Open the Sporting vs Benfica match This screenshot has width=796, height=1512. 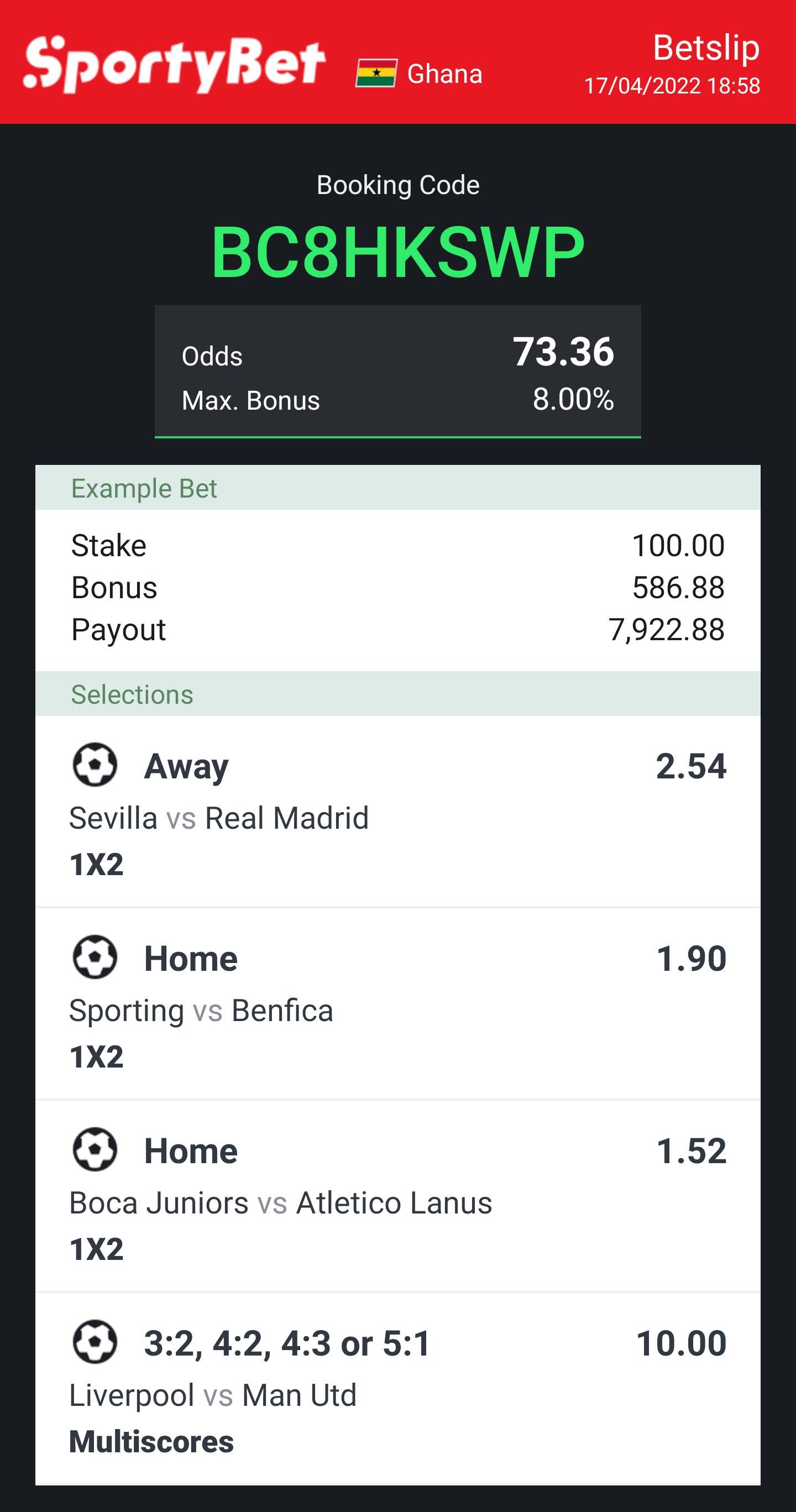pos(201,1010)
